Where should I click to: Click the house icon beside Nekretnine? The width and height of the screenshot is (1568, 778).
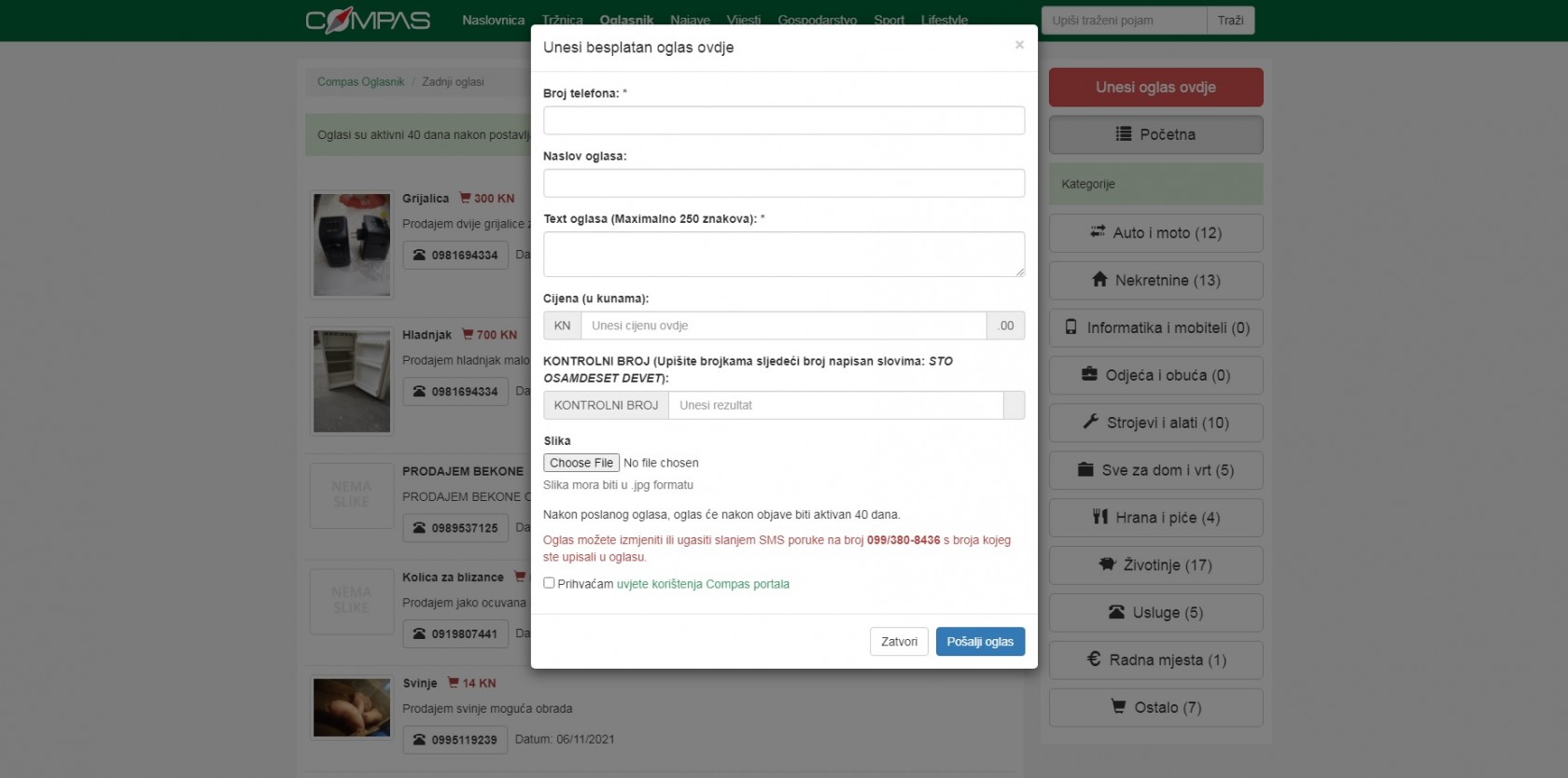[1099, 280]
